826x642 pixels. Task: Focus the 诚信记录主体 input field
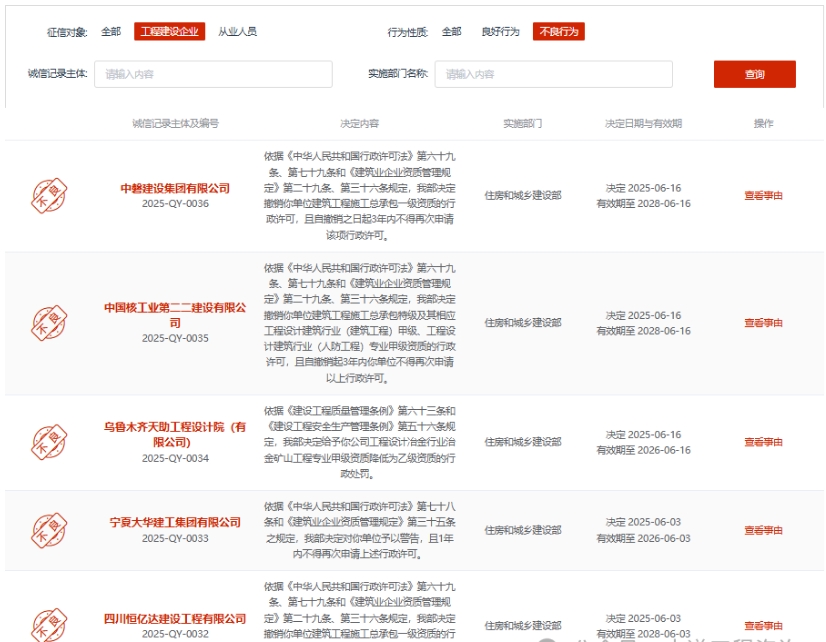(213, 74)
